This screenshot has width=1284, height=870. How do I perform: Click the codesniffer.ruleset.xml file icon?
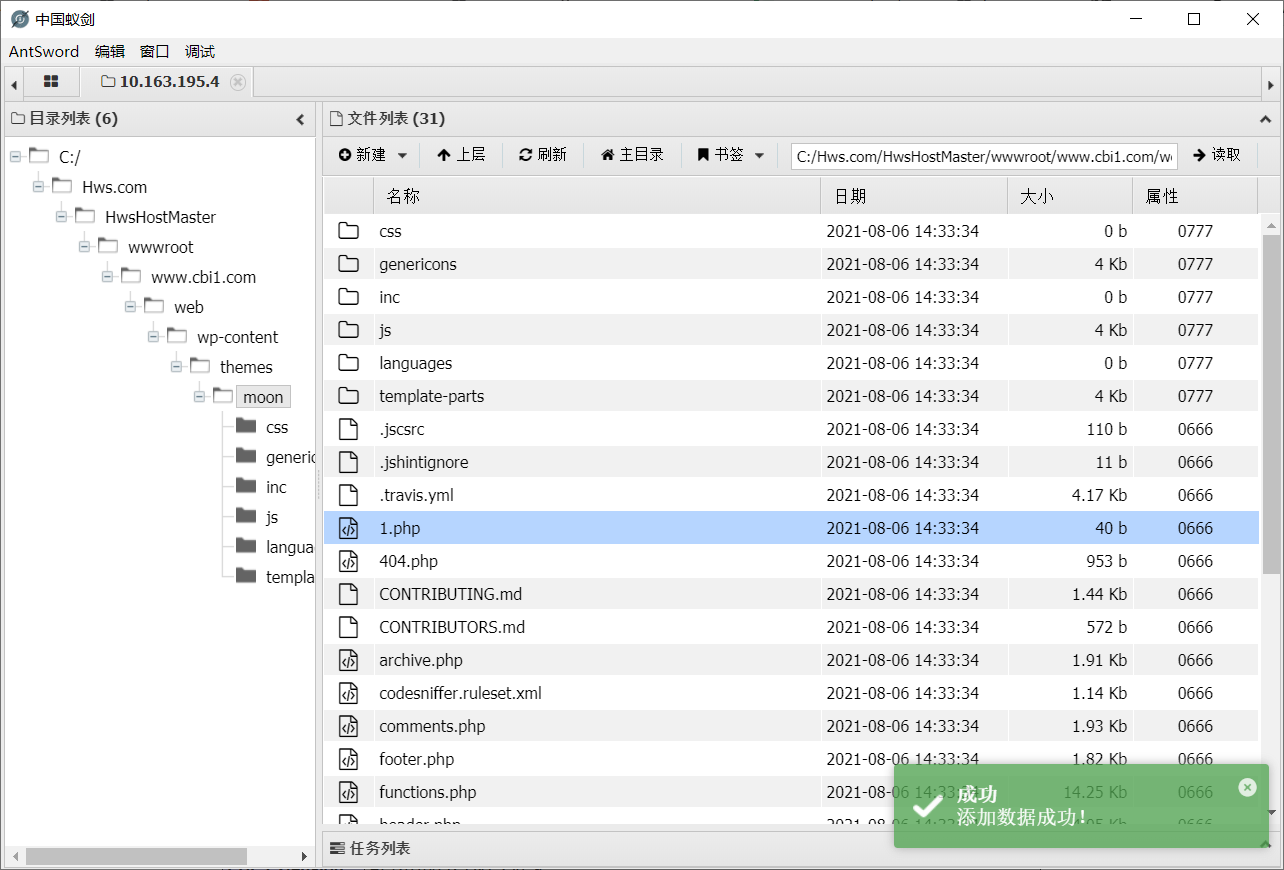pyautogui.click(x=348, y=693)
